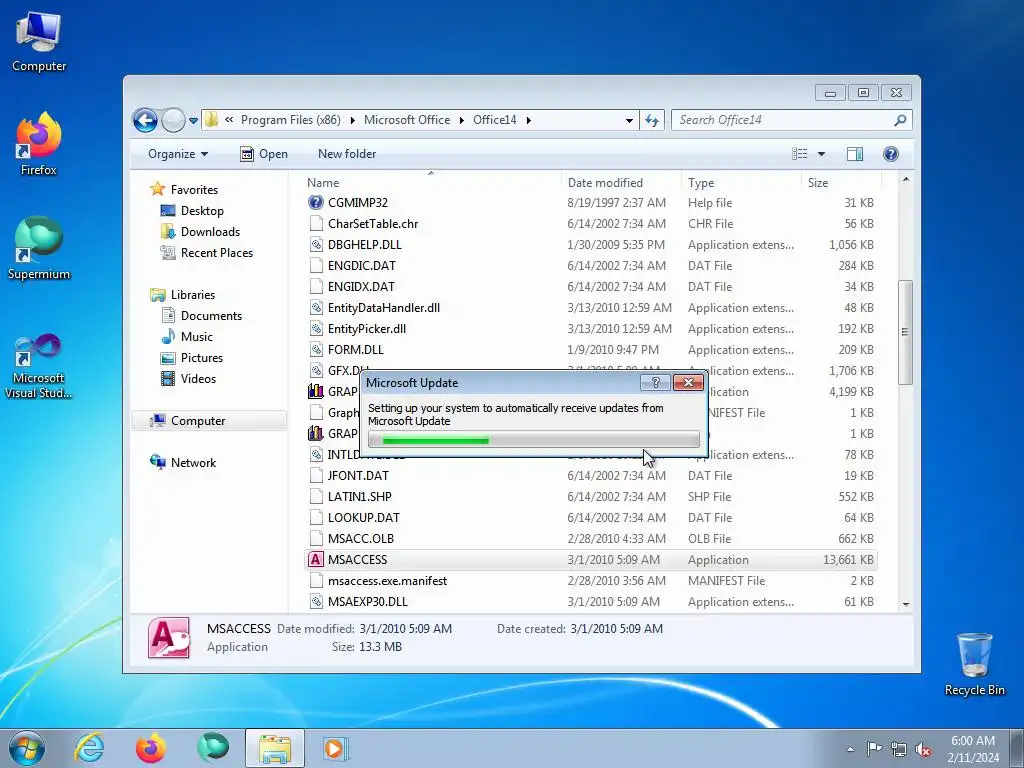The width and height of the screenshot is (1024, 768).
Task: Click the search magnifier icon
Action: 900,120
